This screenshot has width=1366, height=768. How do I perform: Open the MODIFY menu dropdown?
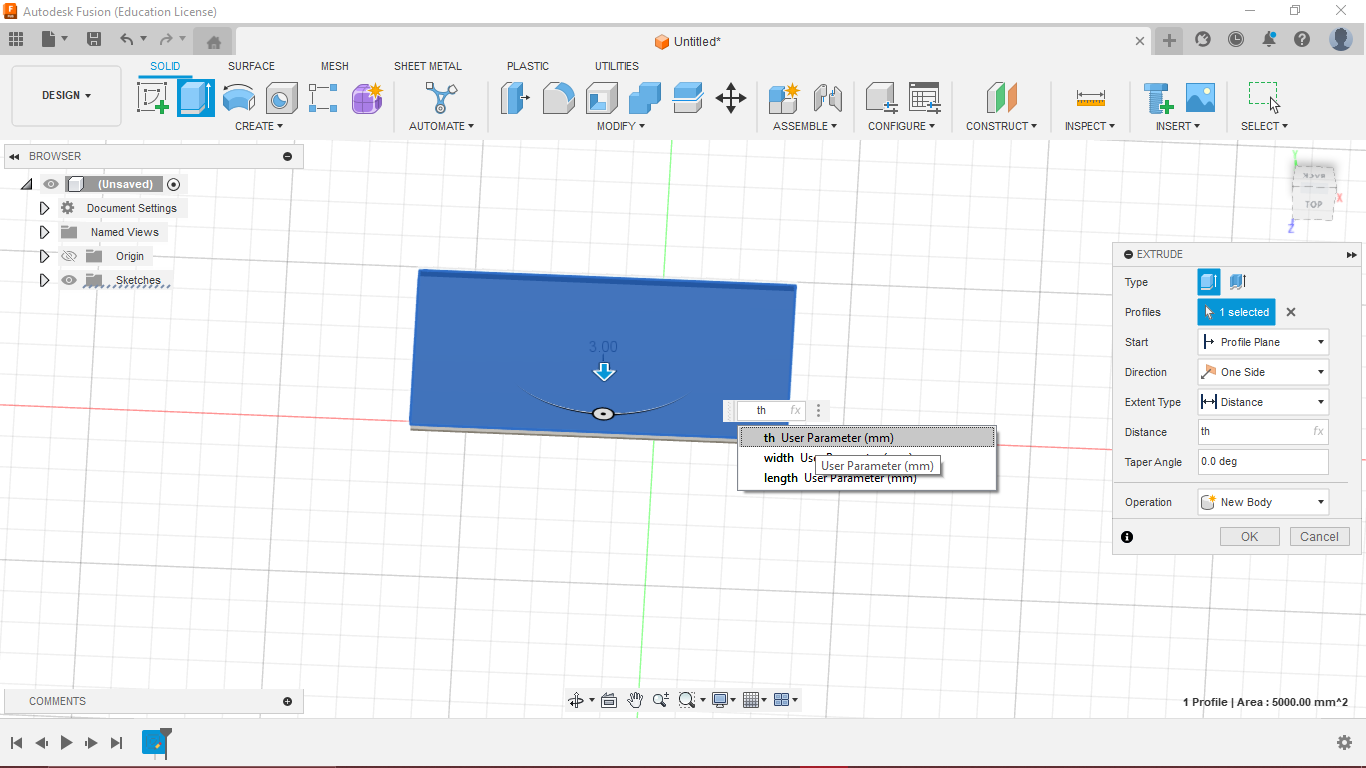click(621, 126)
